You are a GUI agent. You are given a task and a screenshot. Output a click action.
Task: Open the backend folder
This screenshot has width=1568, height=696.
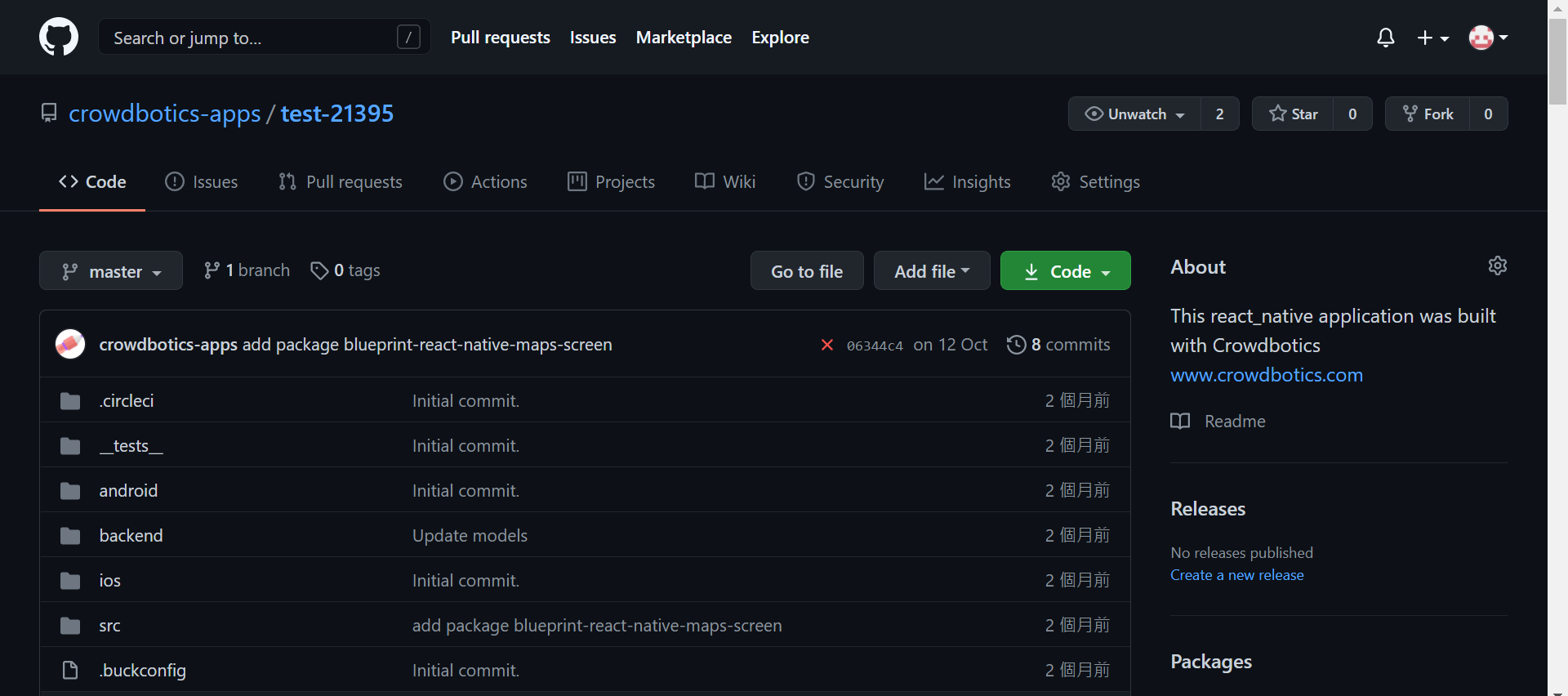[x=131, y=536]
